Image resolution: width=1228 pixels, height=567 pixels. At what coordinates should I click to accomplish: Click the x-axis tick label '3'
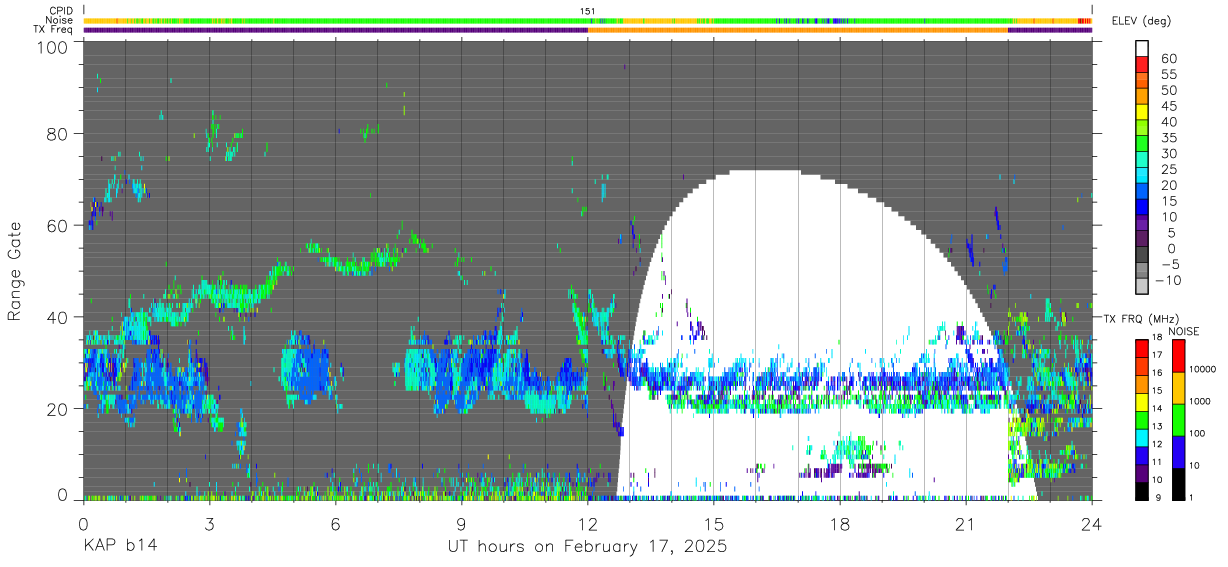click(x=209, y=524)
